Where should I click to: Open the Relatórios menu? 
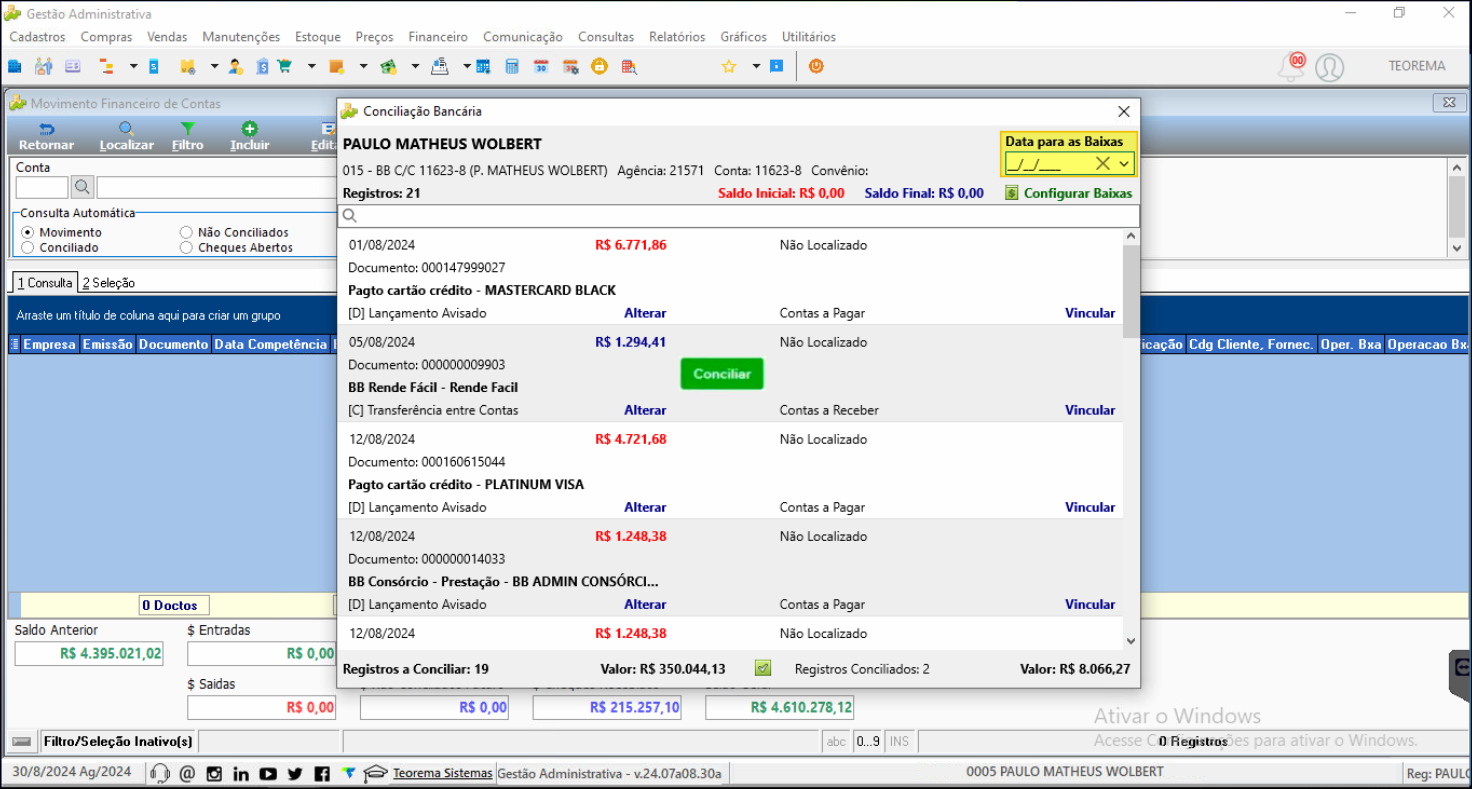click(x=677, y=37)
